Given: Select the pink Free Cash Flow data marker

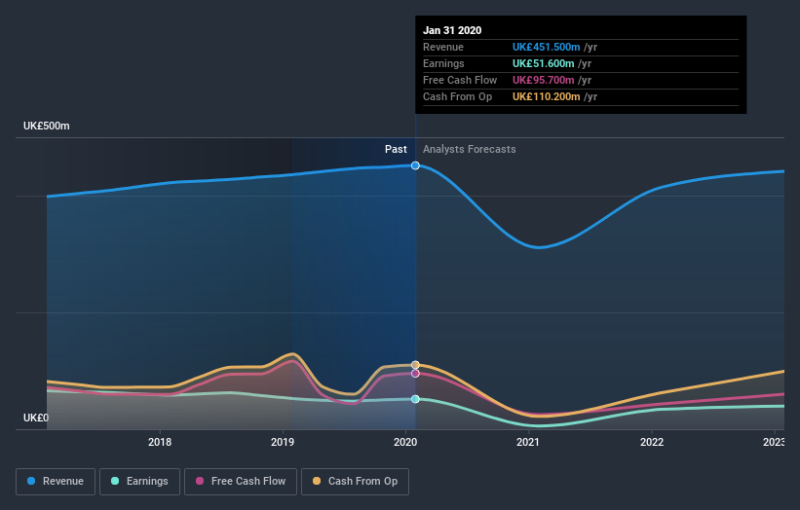Looking at the screenshot, I should click(x=415, y=373).
